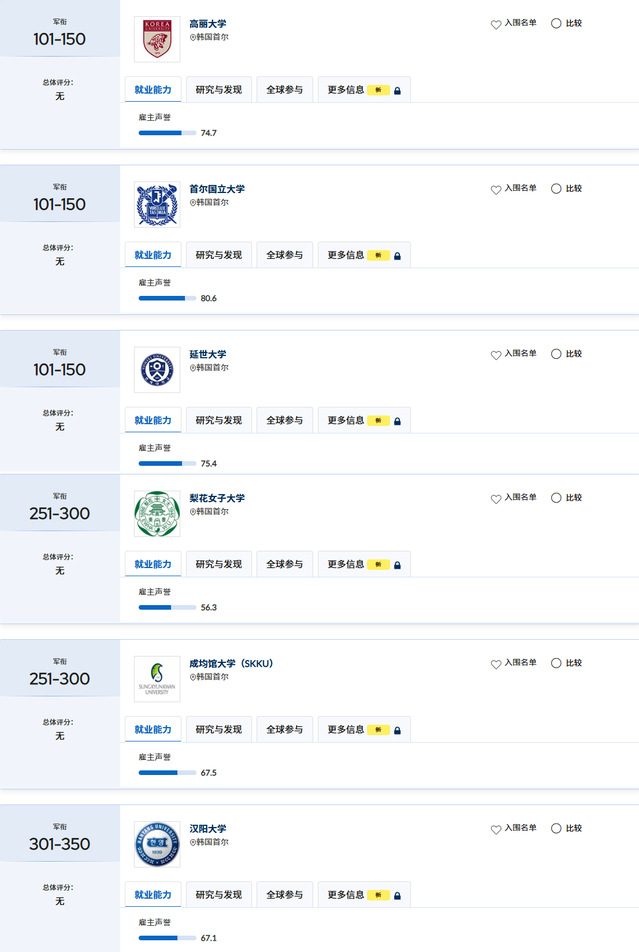Viewport: 639px width, 952px height.
Task: Open 更多信息 tab for 首尔国立大学
Action: pos(363,255)
